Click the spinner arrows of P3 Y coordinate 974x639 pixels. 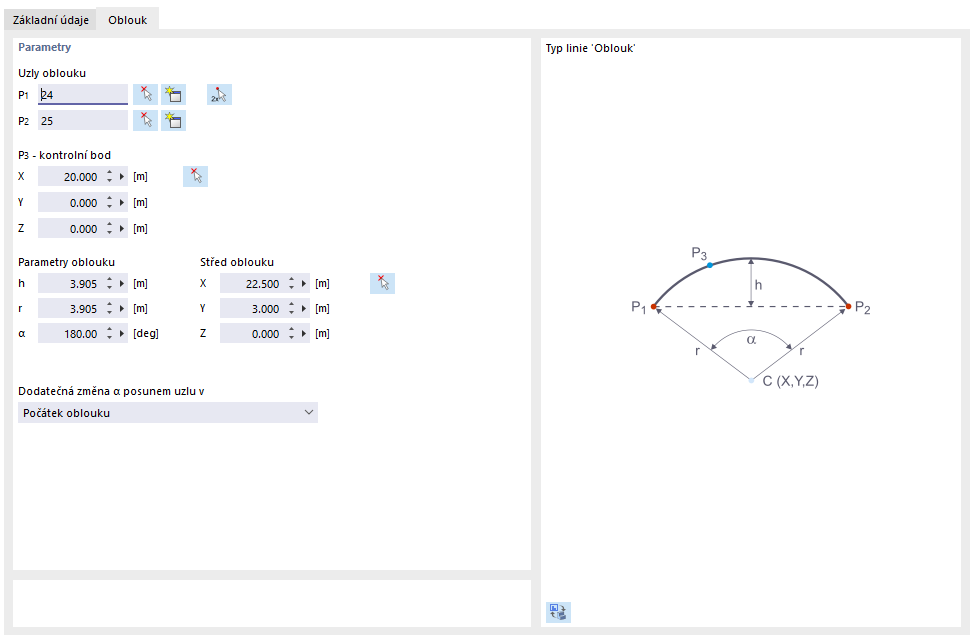pos(109,203)
